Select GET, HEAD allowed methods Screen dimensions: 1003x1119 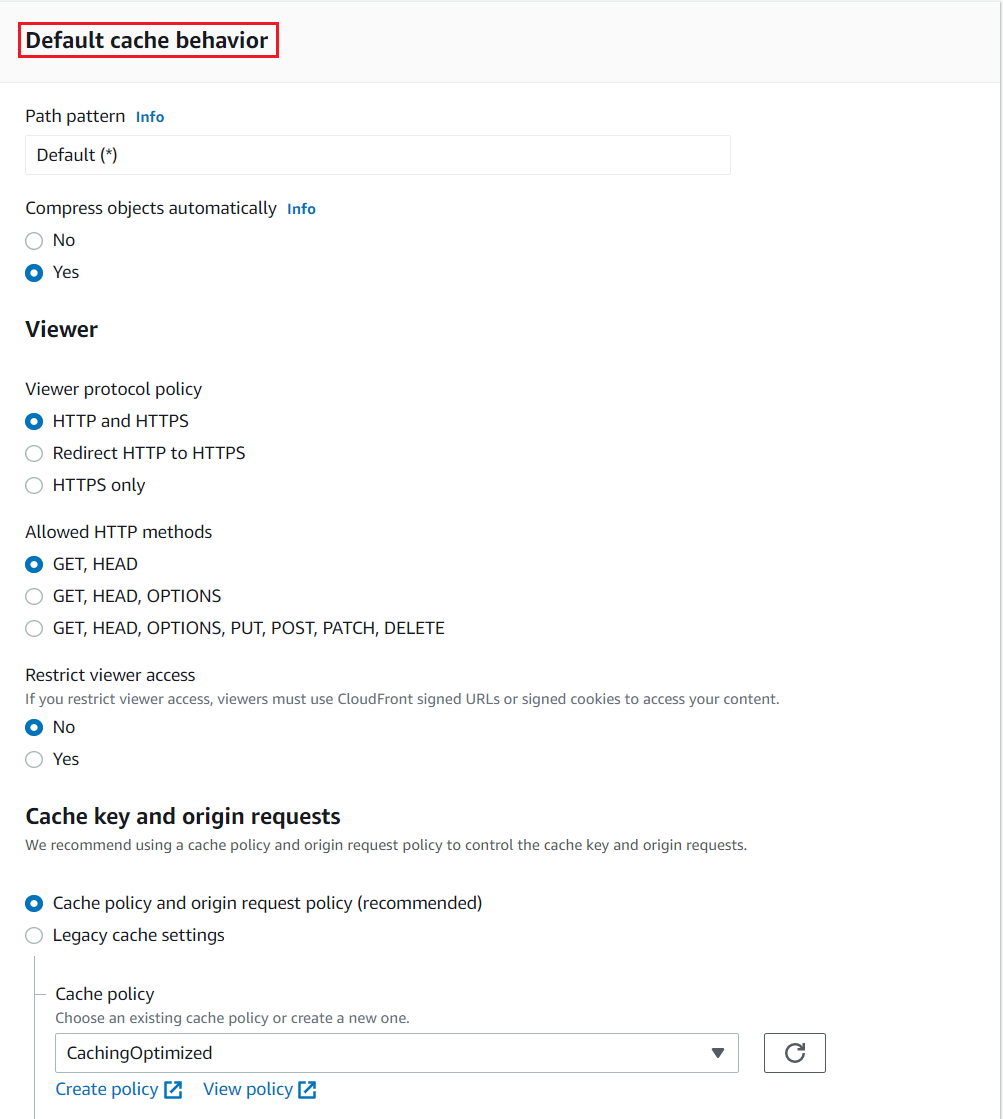coord(34,564)
